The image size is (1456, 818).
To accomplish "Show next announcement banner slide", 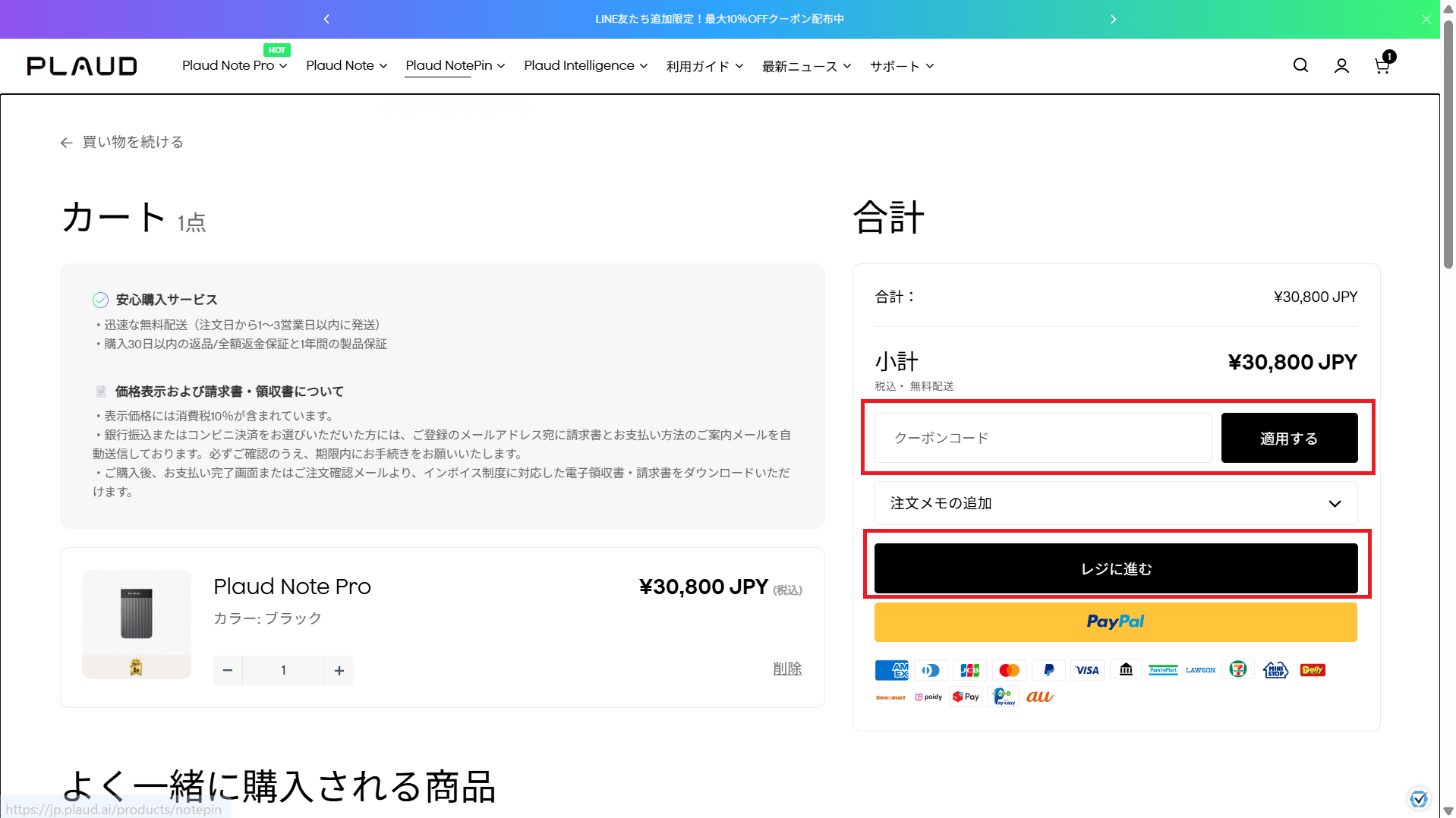I will [x=1113, y=19].
